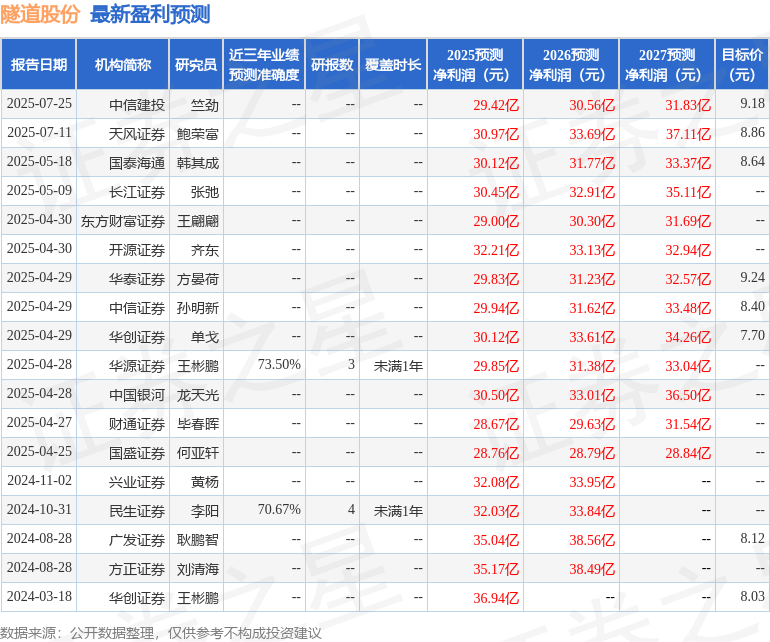
Task: Click institution 东方财富证券
Action: pyautogui.click(x=123, y=221)
